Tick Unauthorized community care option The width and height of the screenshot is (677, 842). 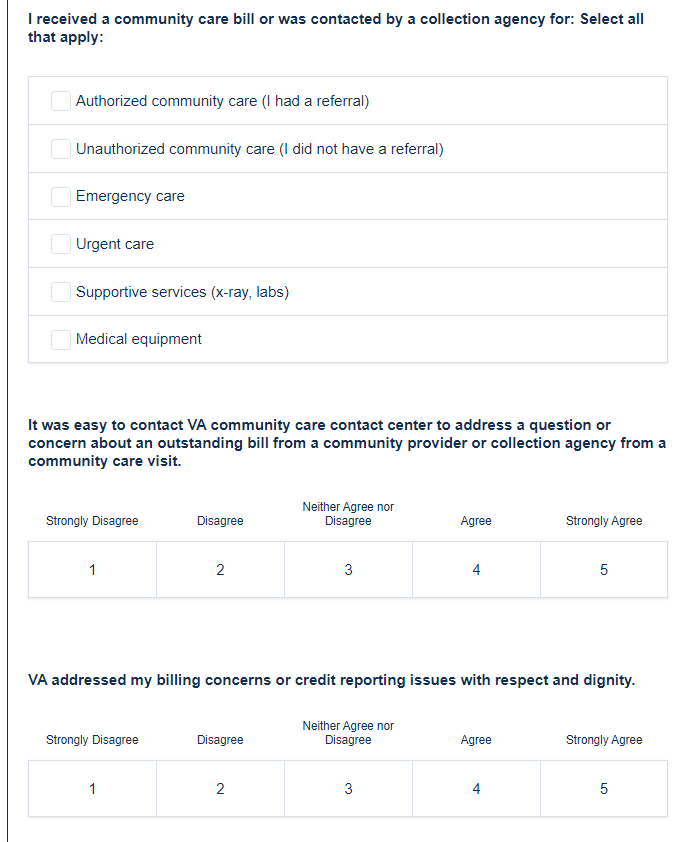(62, 149)
